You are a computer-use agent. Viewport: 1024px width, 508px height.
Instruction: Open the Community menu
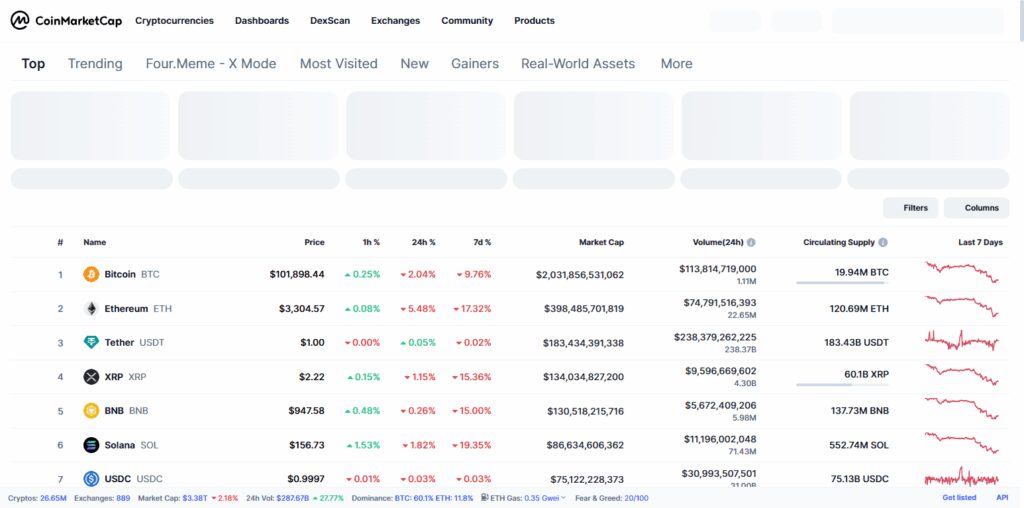[467, 20]
